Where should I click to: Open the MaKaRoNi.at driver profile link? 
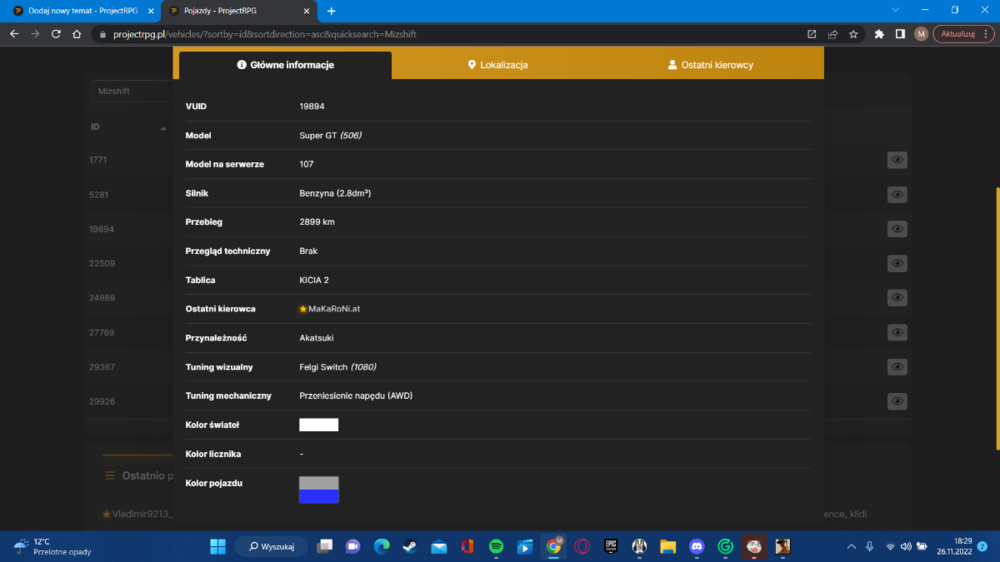point(334,309)
